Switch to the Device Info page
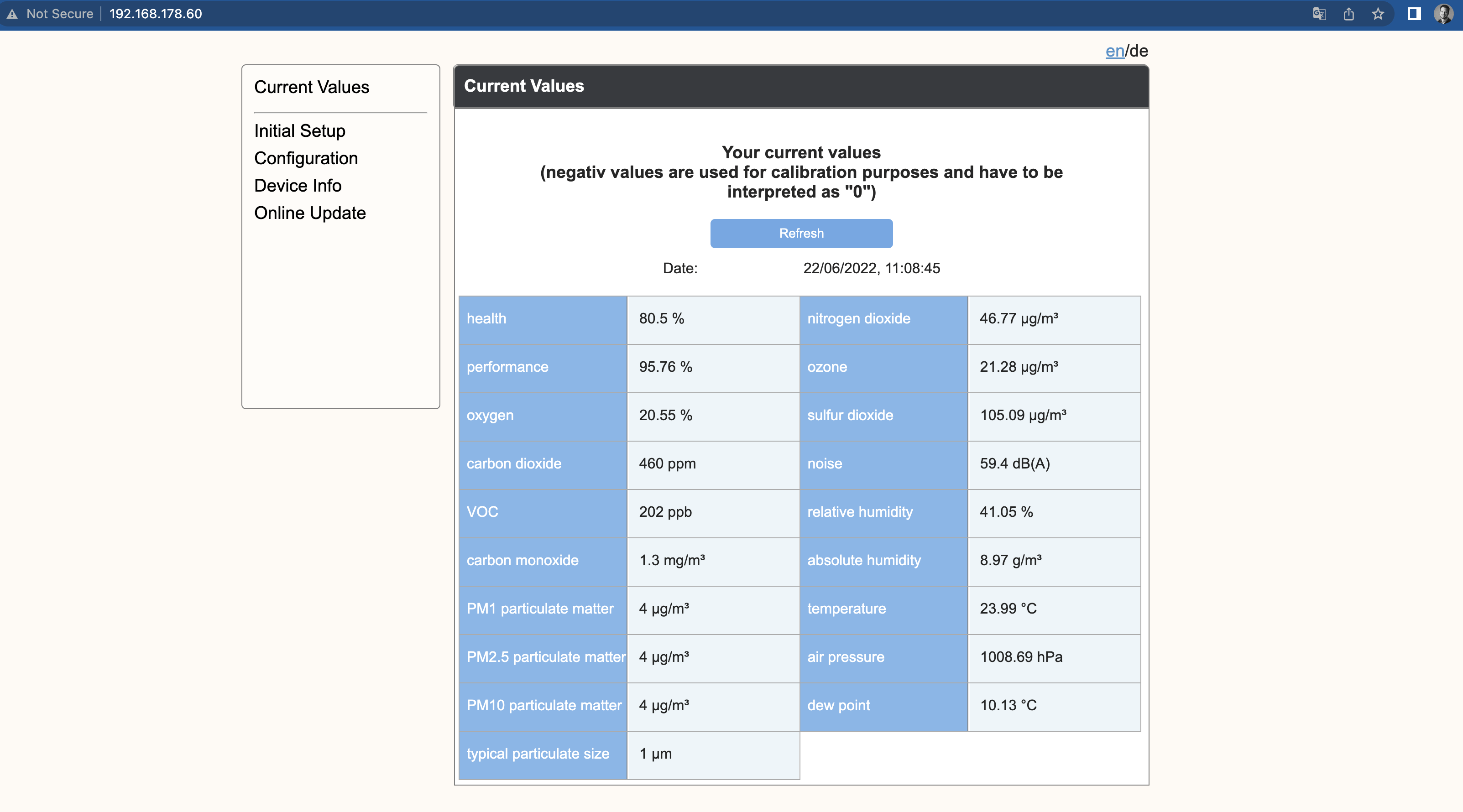Screen dimensions: 1463x812 pyautogui.click(x=298, y=186)
